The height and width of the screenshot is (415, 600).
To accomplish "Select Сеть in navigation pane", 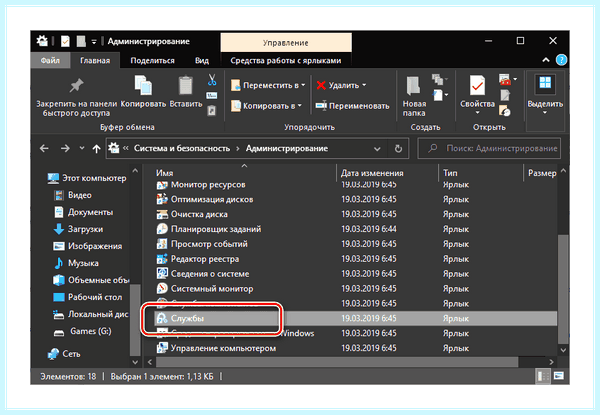I will [x=64, y=354].
